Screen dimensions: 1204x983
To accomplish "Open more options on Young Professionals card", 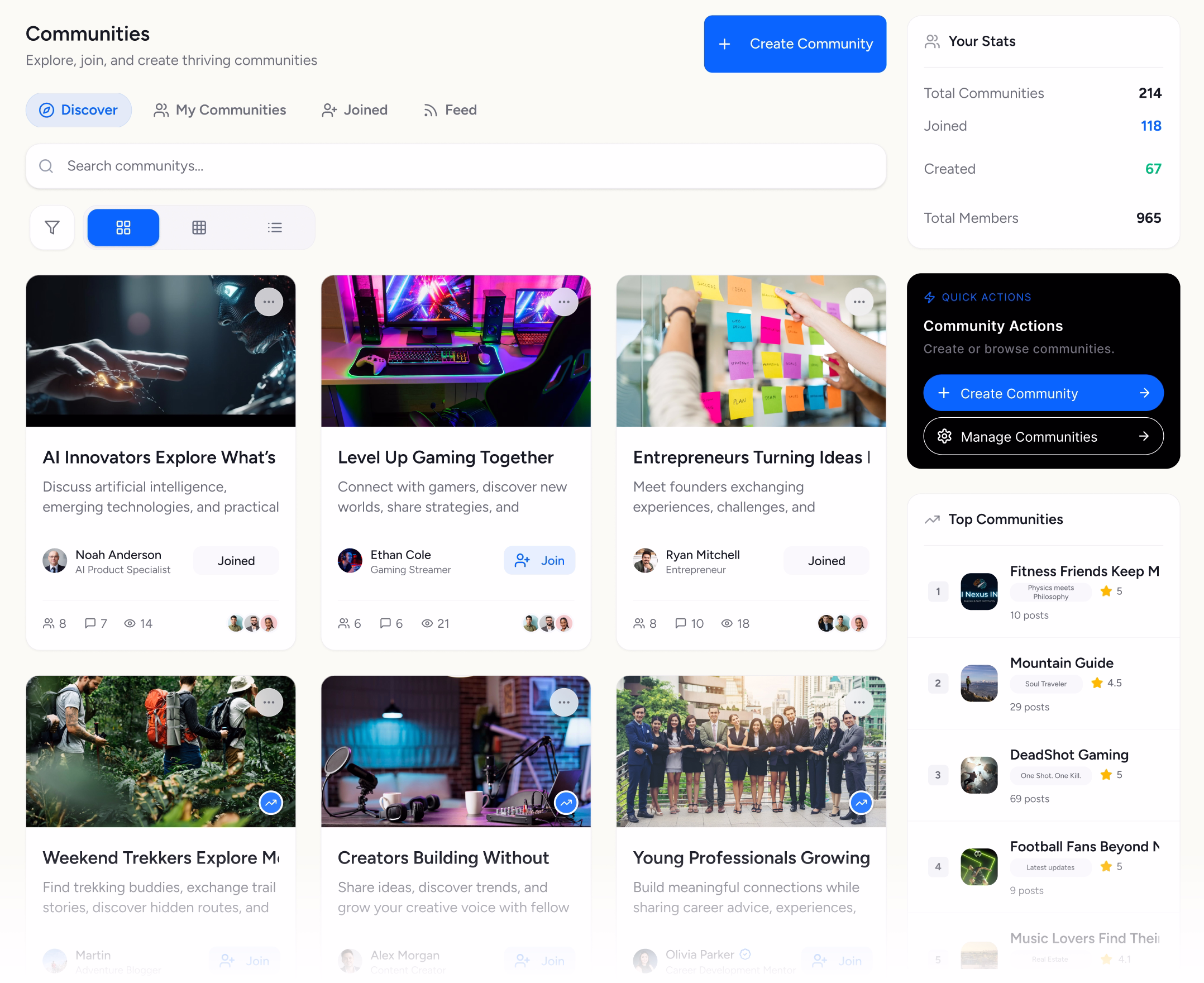I will (859, 702).
